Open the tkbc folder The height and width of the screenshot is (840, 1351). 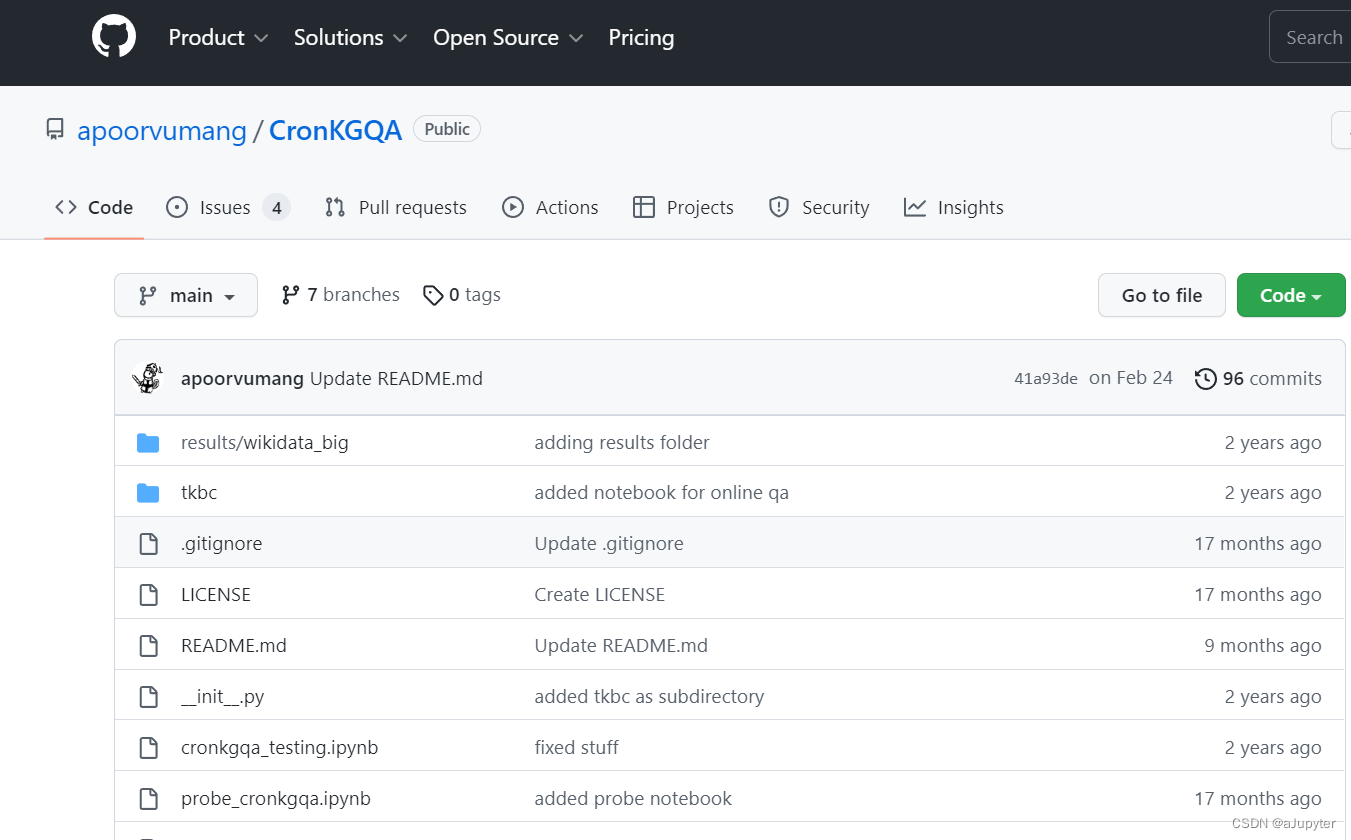(x=198, y=492)
